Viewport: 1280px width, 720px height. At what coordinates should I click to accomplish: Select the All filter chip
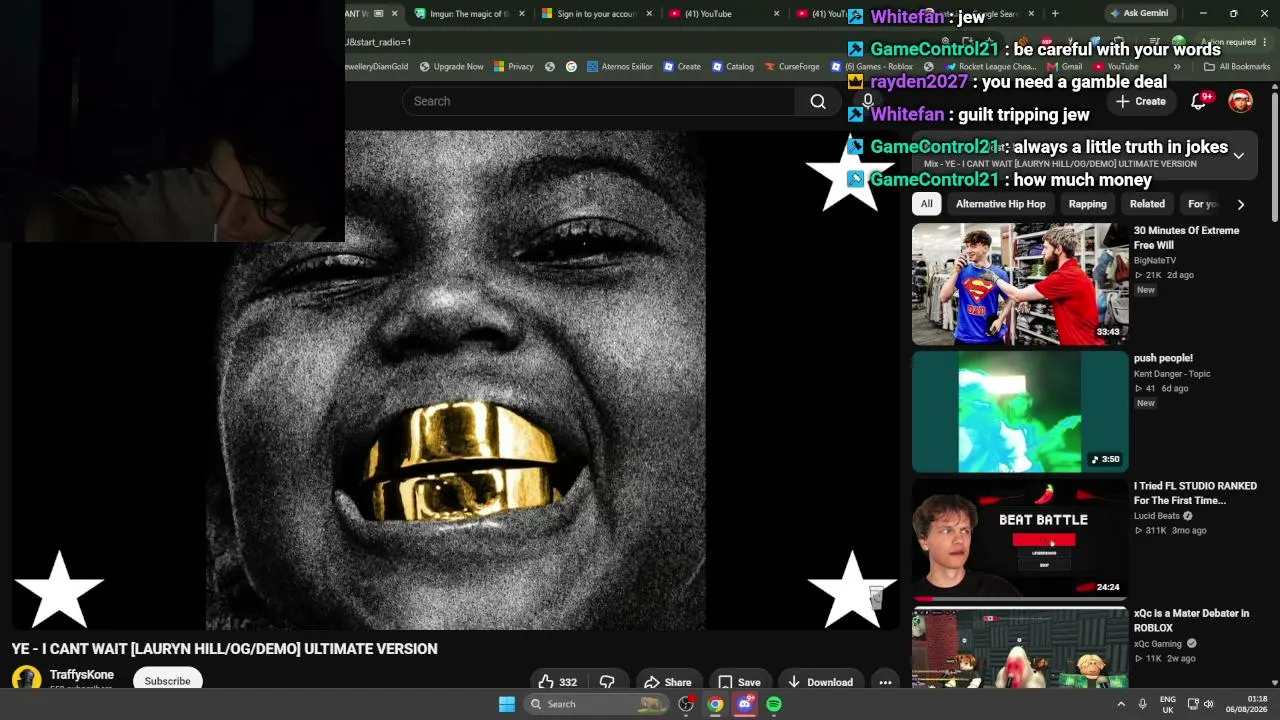point(927,204)
